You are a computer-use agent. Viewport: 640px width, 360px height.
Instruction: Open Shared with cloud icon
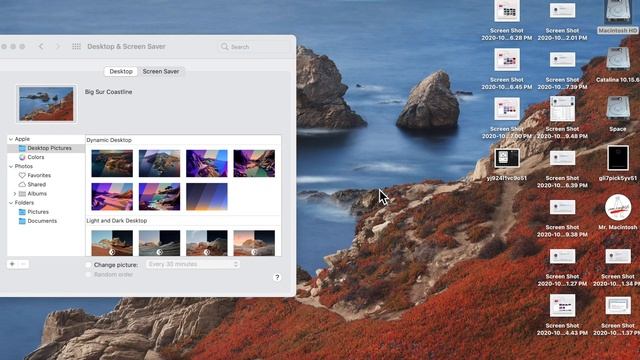(x=32, y=184)
